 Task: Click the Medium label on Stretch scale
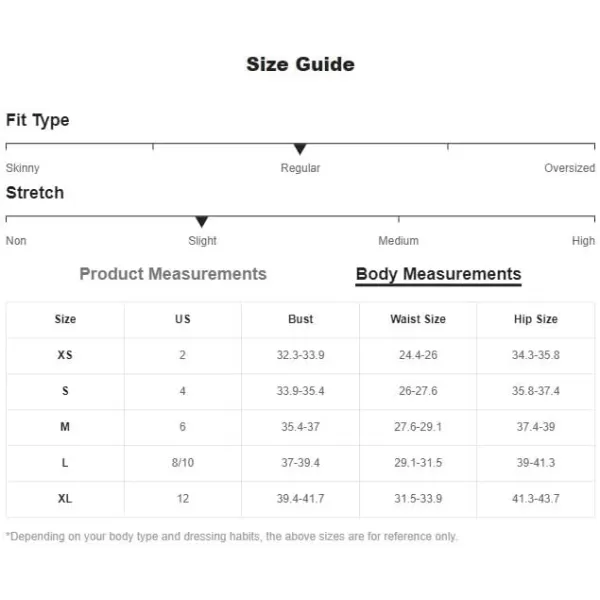398,241
